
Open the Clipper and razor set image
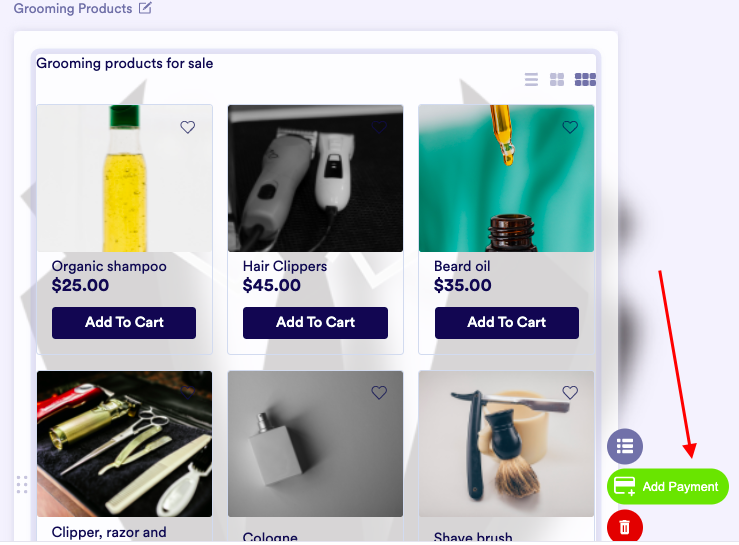(124, 444)
